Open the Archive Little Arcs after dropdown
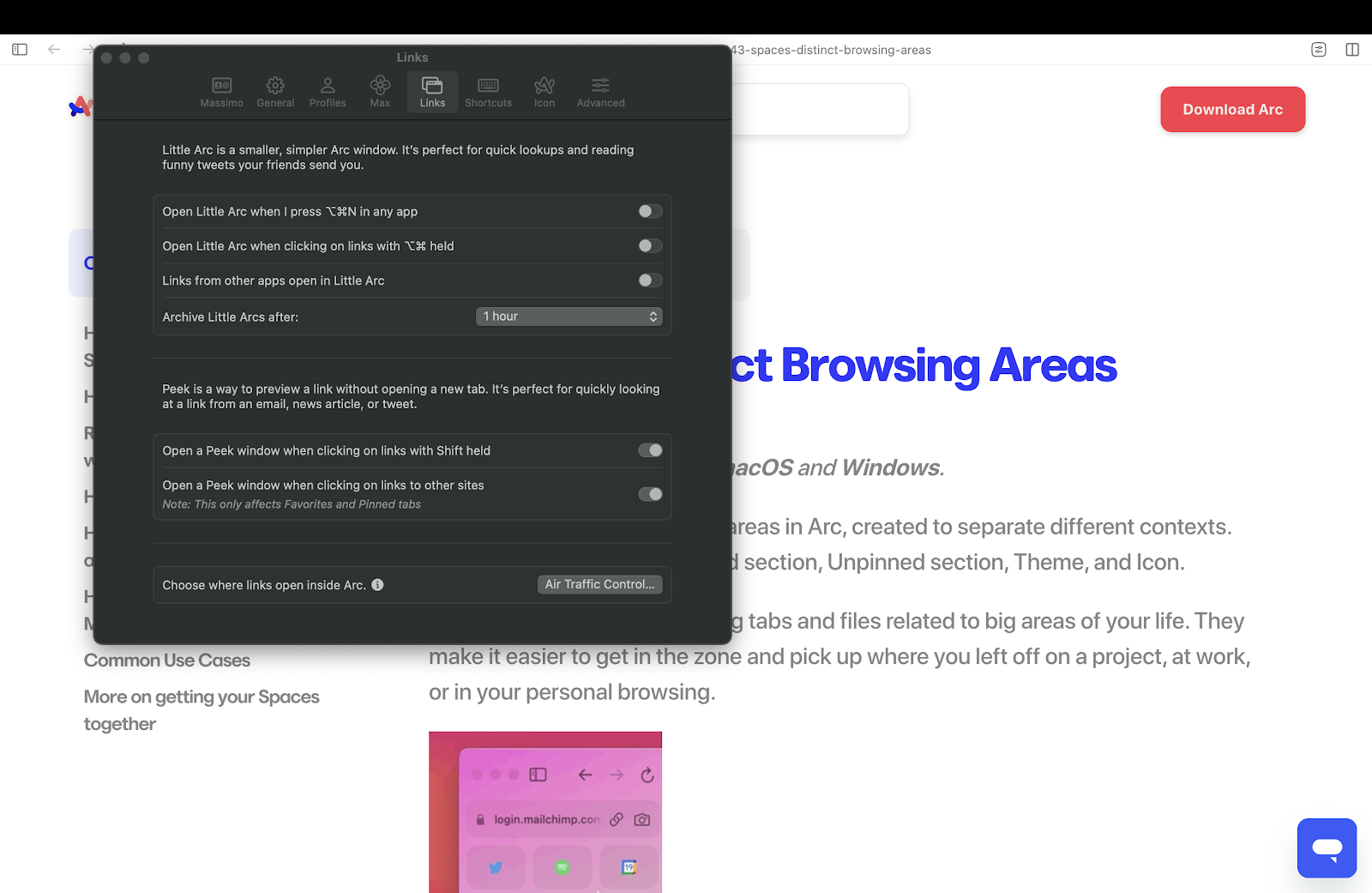 569,317
